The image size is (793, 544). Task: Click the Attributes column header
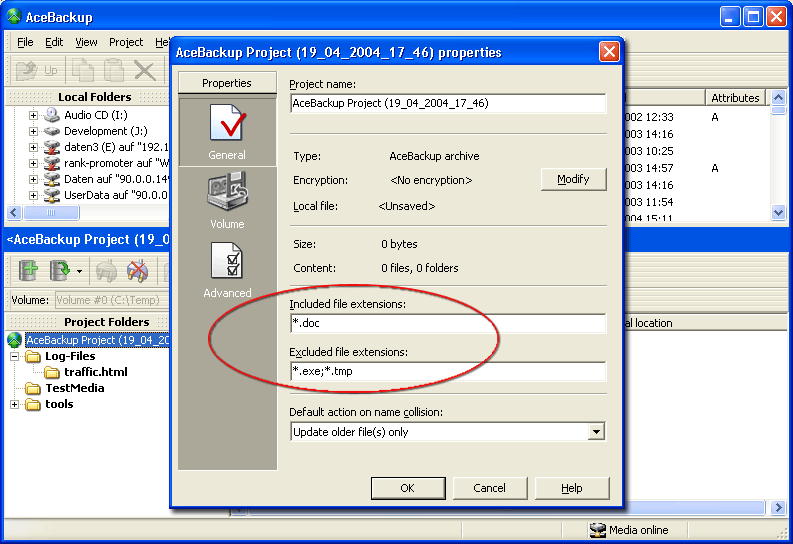[735, 98]
